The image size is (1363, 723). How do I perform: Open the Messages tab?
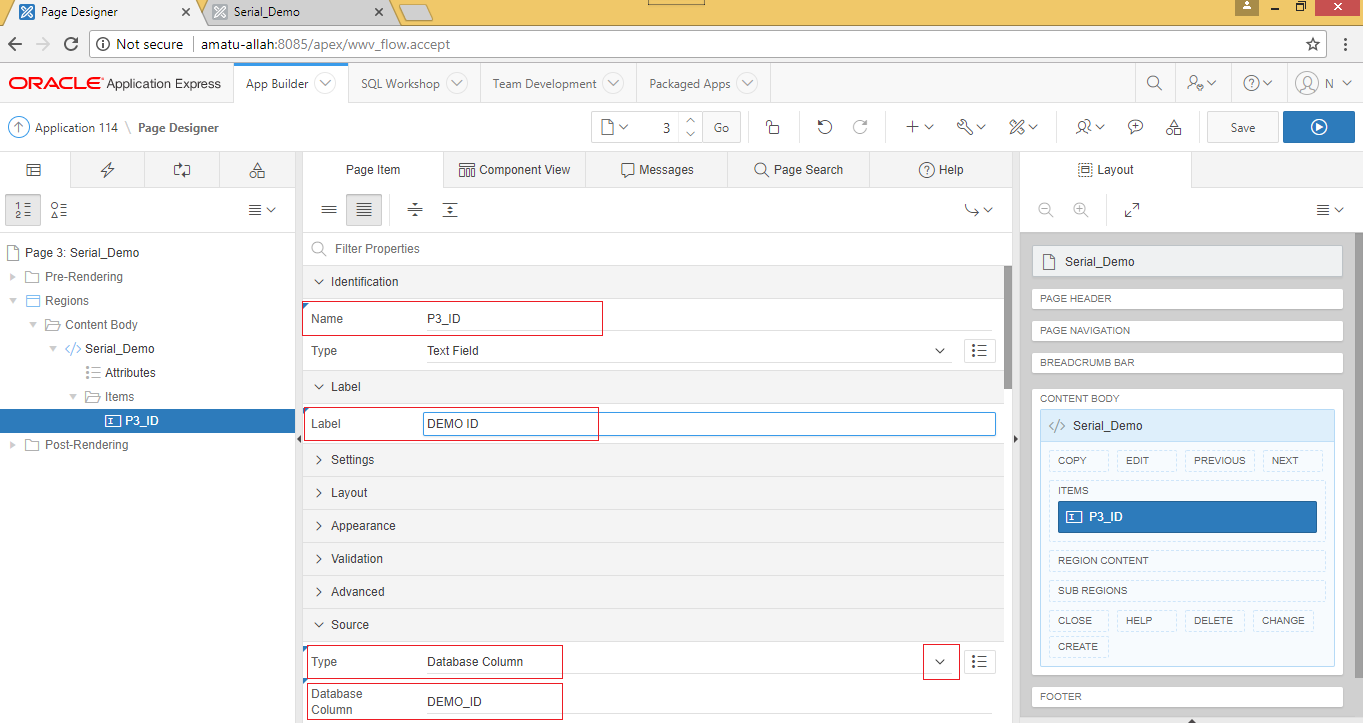656,169
